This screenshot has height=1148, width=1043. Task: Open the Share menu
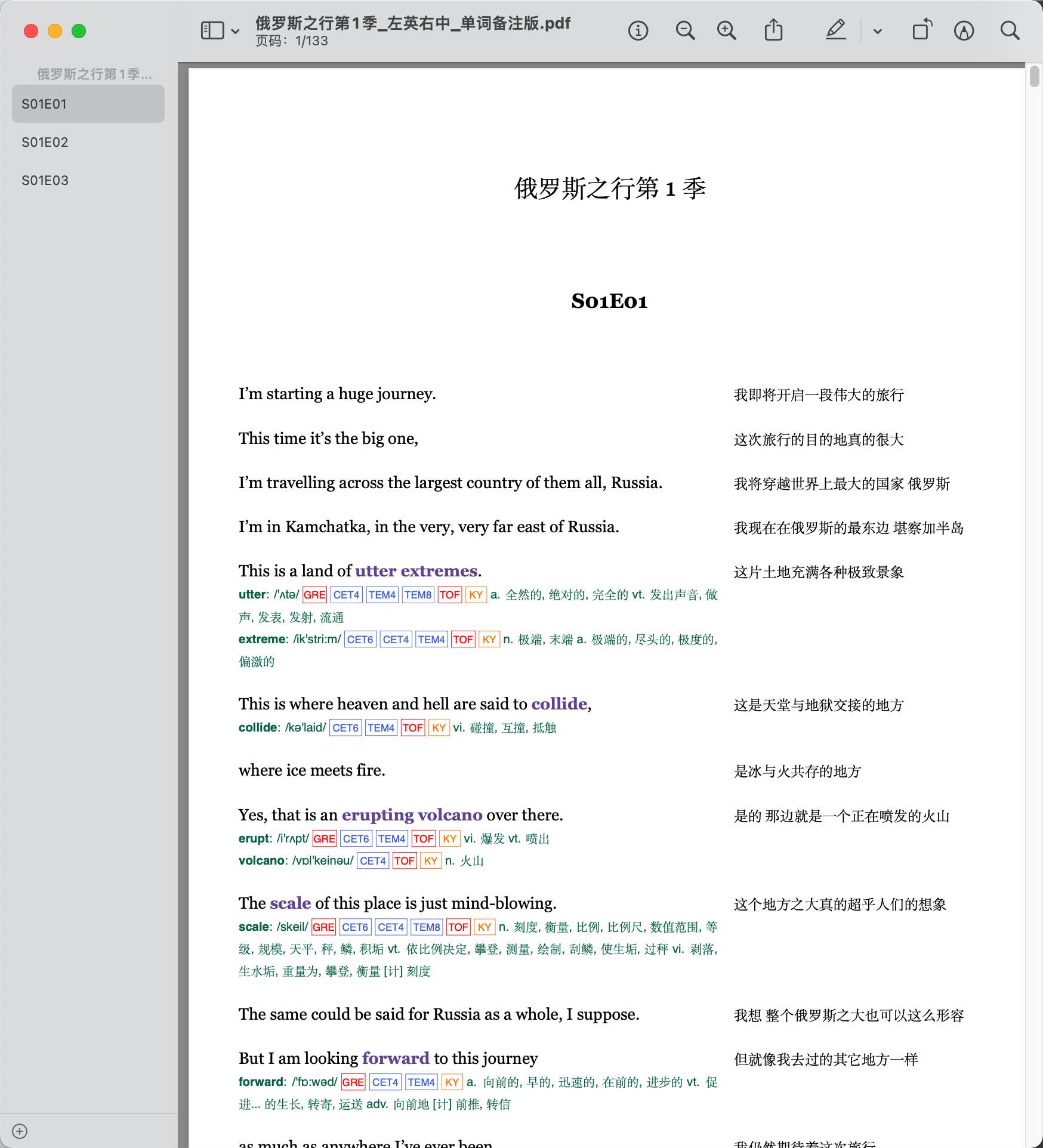pos(773,30)
